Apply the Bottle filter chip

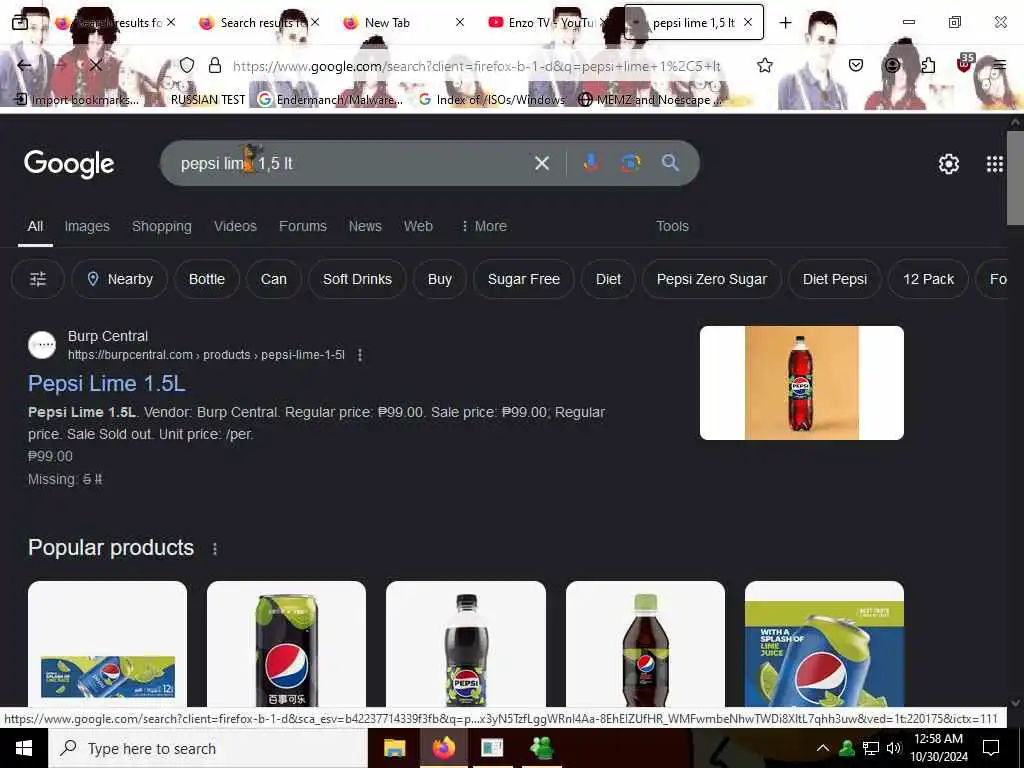pyautogui.click(x=206, y=279)
